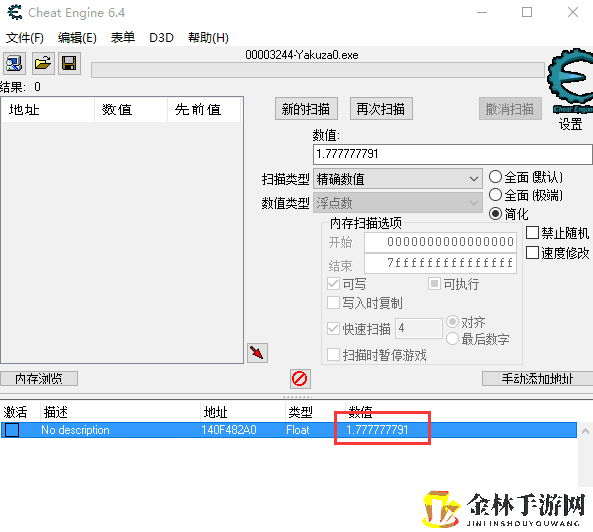Click the 描述 column header
Viewport: 593px width, 532px height.
pos(56,412)
